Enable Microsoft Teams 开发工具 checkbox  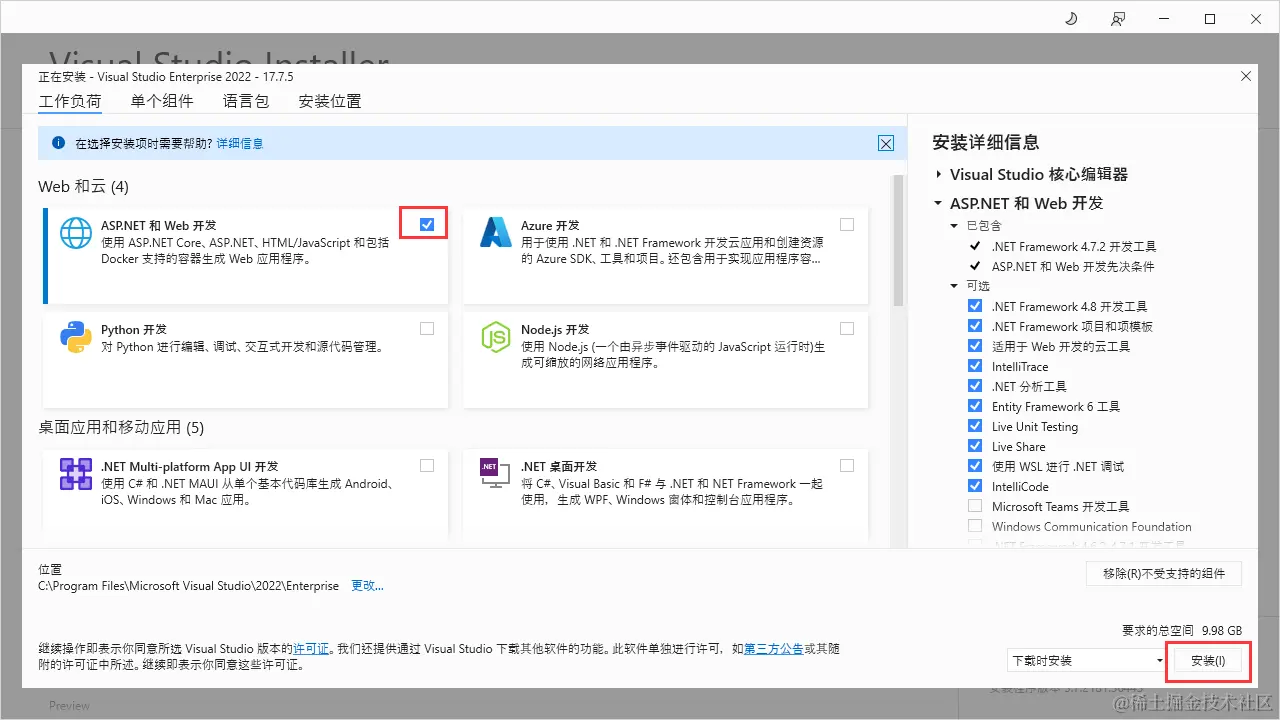[x=975, y=507]
